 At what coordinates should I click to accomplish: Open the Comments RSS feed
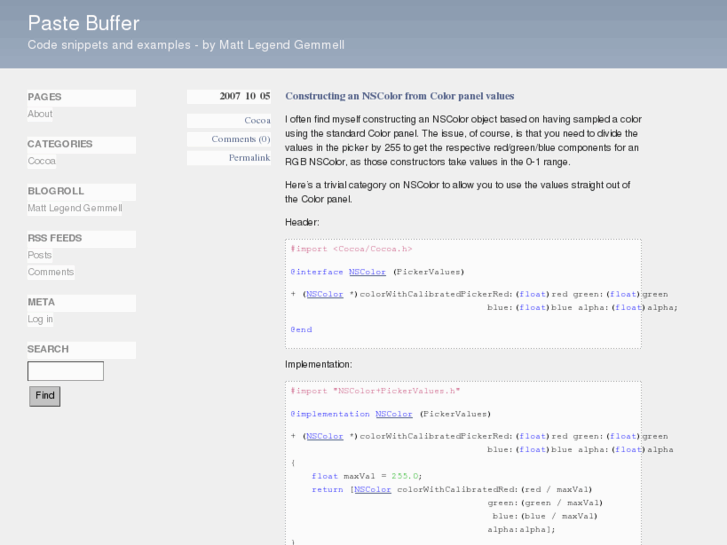pyautogui.click(x=51, y=272)
